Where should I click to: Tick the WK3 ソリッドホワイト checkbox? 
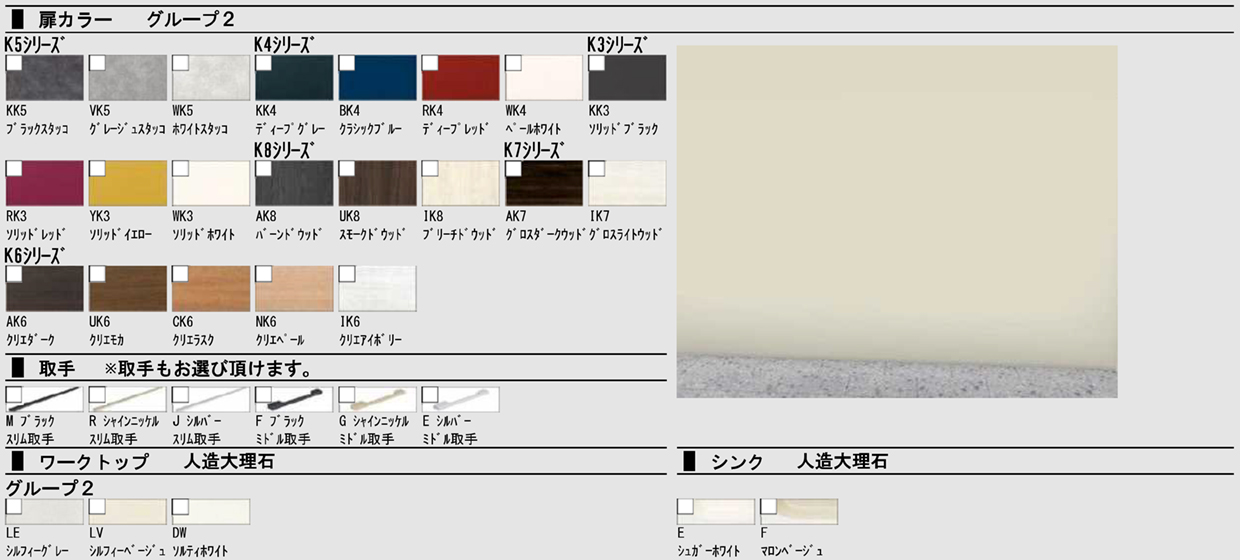180,168
